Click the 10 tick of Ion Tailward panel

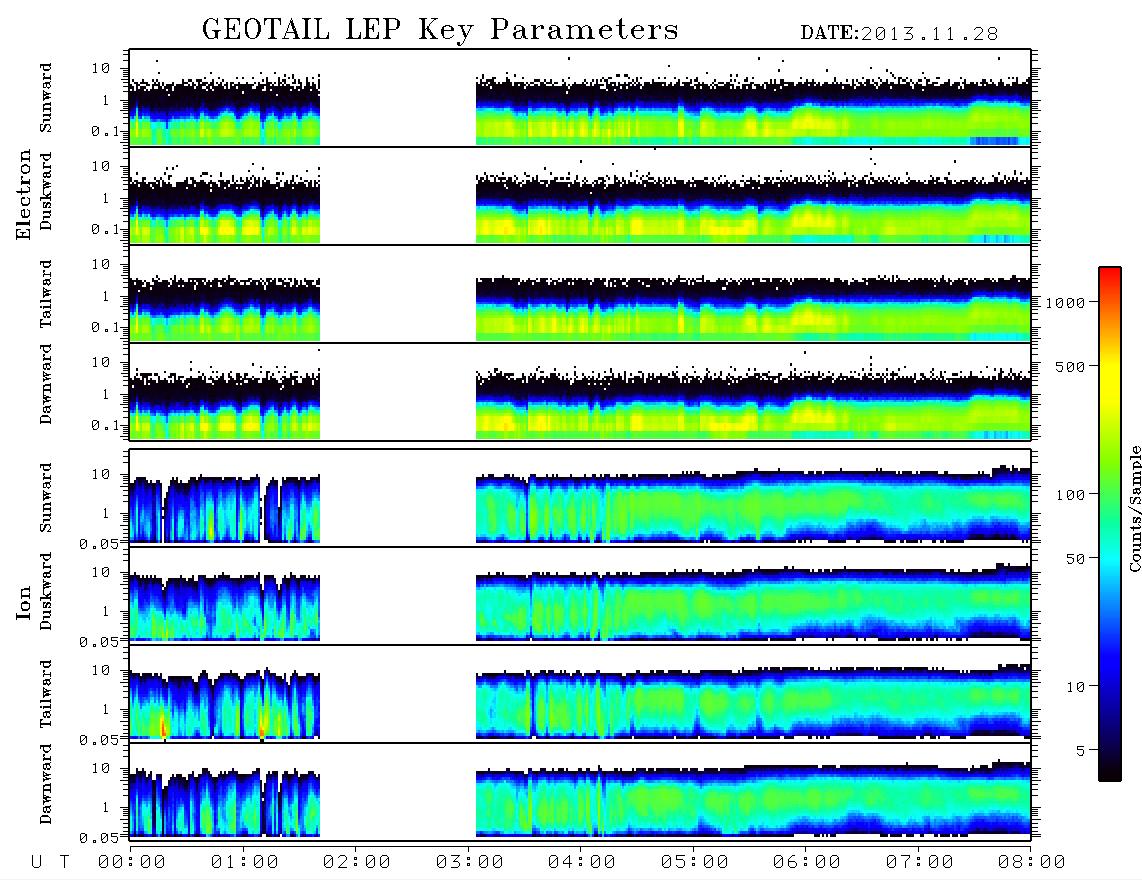101,670
